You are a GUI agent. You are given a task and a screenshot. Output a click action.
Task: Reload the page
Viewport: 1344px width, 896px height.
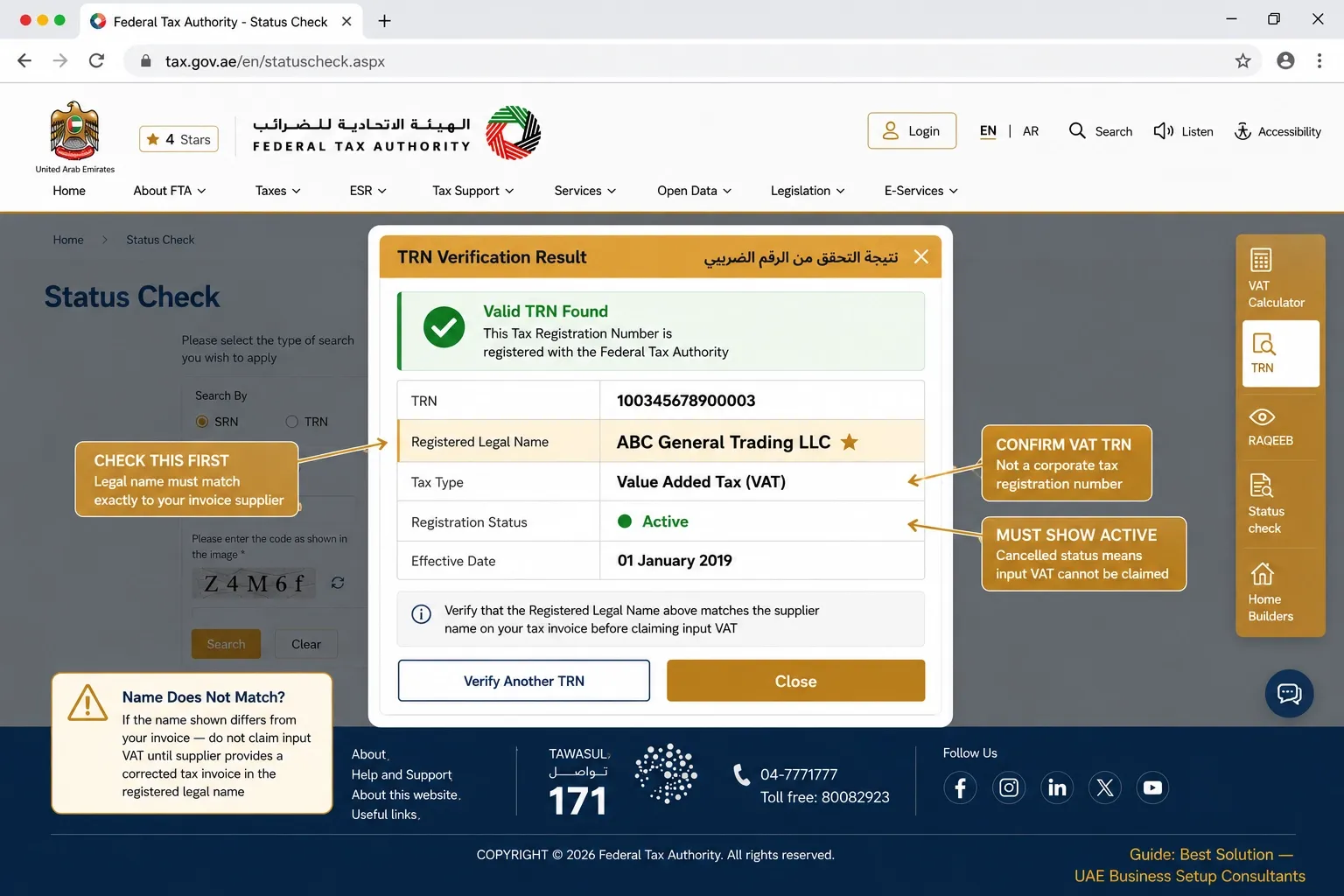point(97,60)
